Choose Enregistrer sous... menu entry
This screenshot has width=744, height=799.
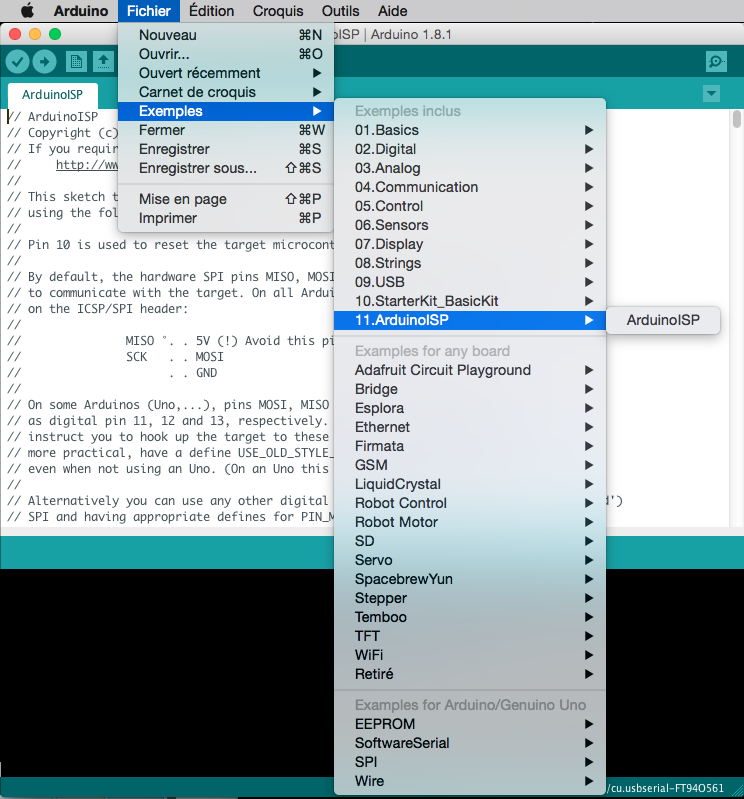click(226, 168)
